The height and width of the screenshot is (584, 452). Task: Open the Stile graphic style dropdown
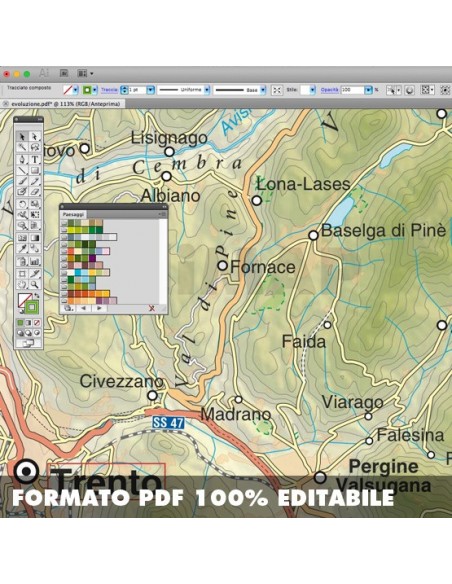tap(312, 90)
